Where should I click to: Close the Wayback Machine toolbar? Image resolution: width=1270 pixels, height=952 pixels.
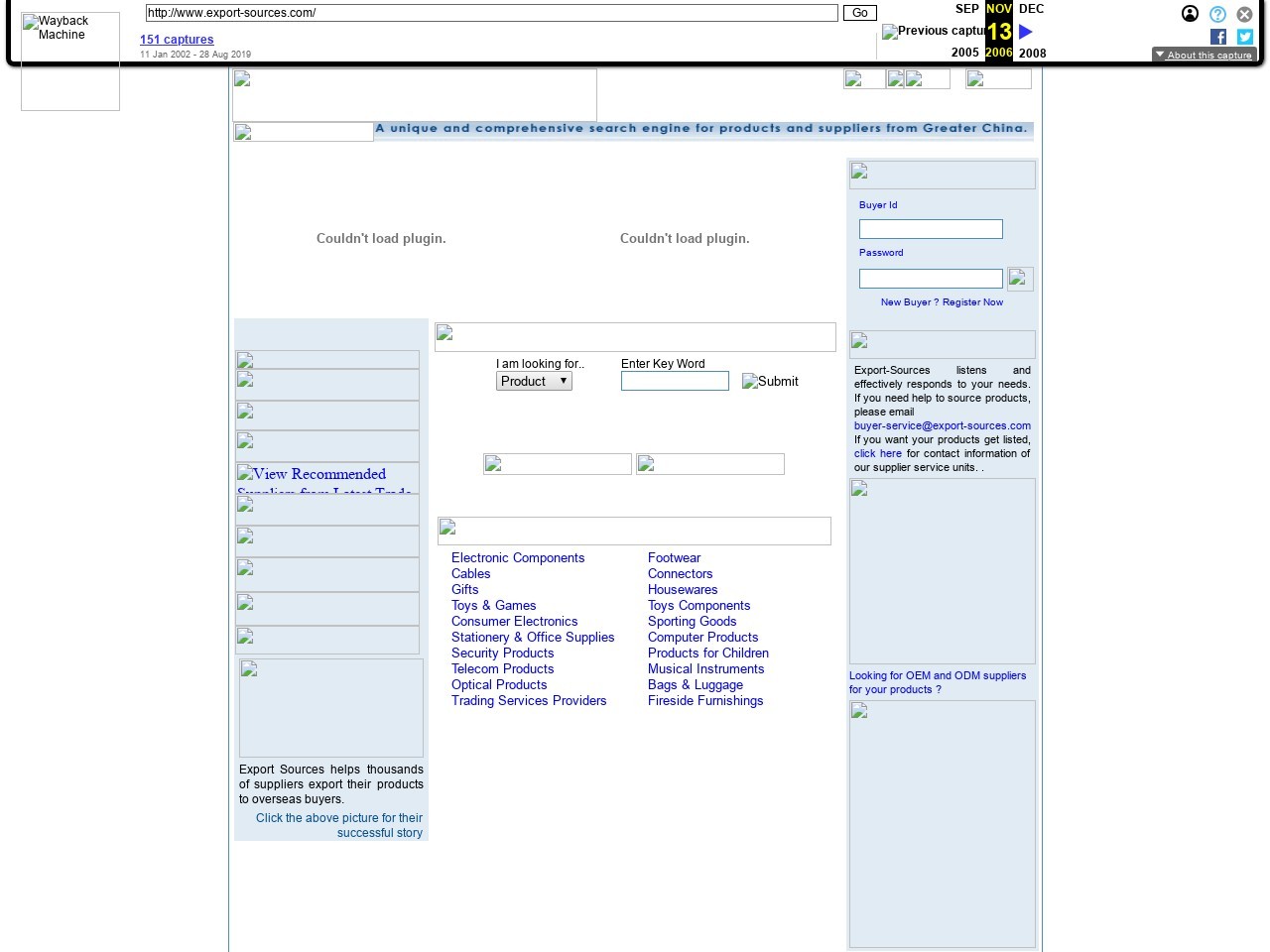(x=1244, y=14)
